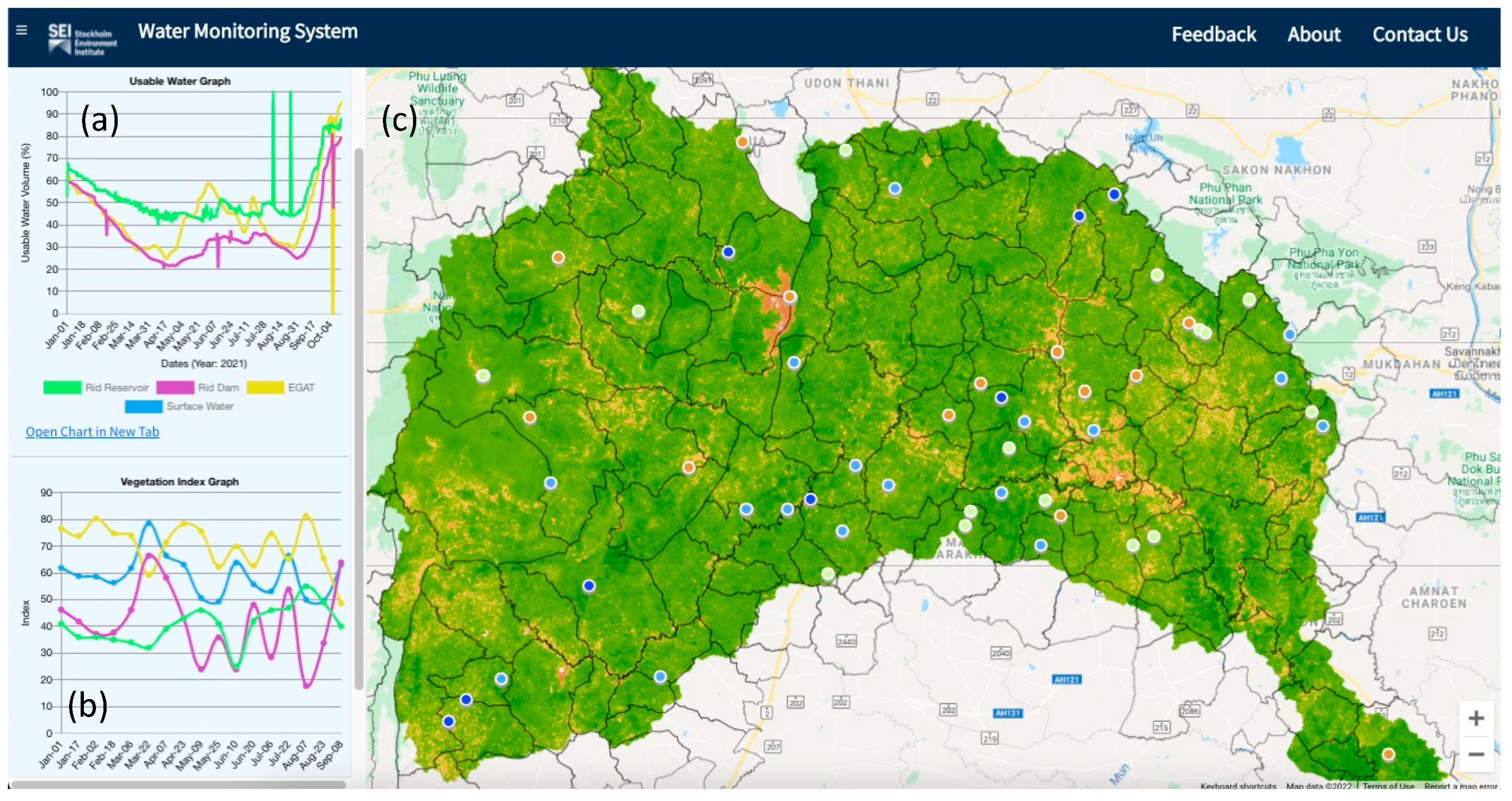Open the hamburger menu icon
The width and height of the screenshot is (1512, 801).
click(22, 30)
